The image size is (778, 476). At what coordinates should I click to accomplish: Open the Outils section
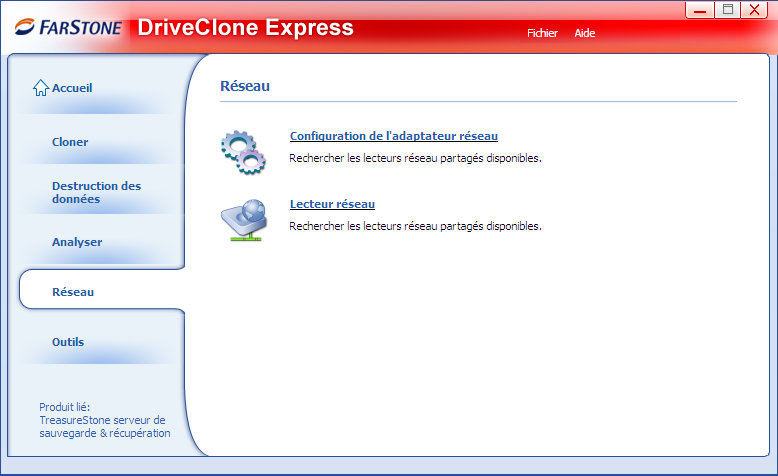coord(68,342)
